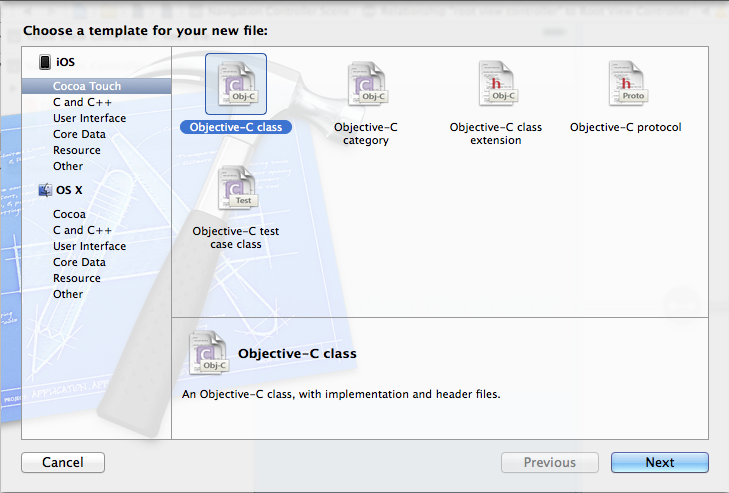This screenshot has height=493, width=729.
Task: Select Cocoa under OS X
Action: [x=96, y=214]
